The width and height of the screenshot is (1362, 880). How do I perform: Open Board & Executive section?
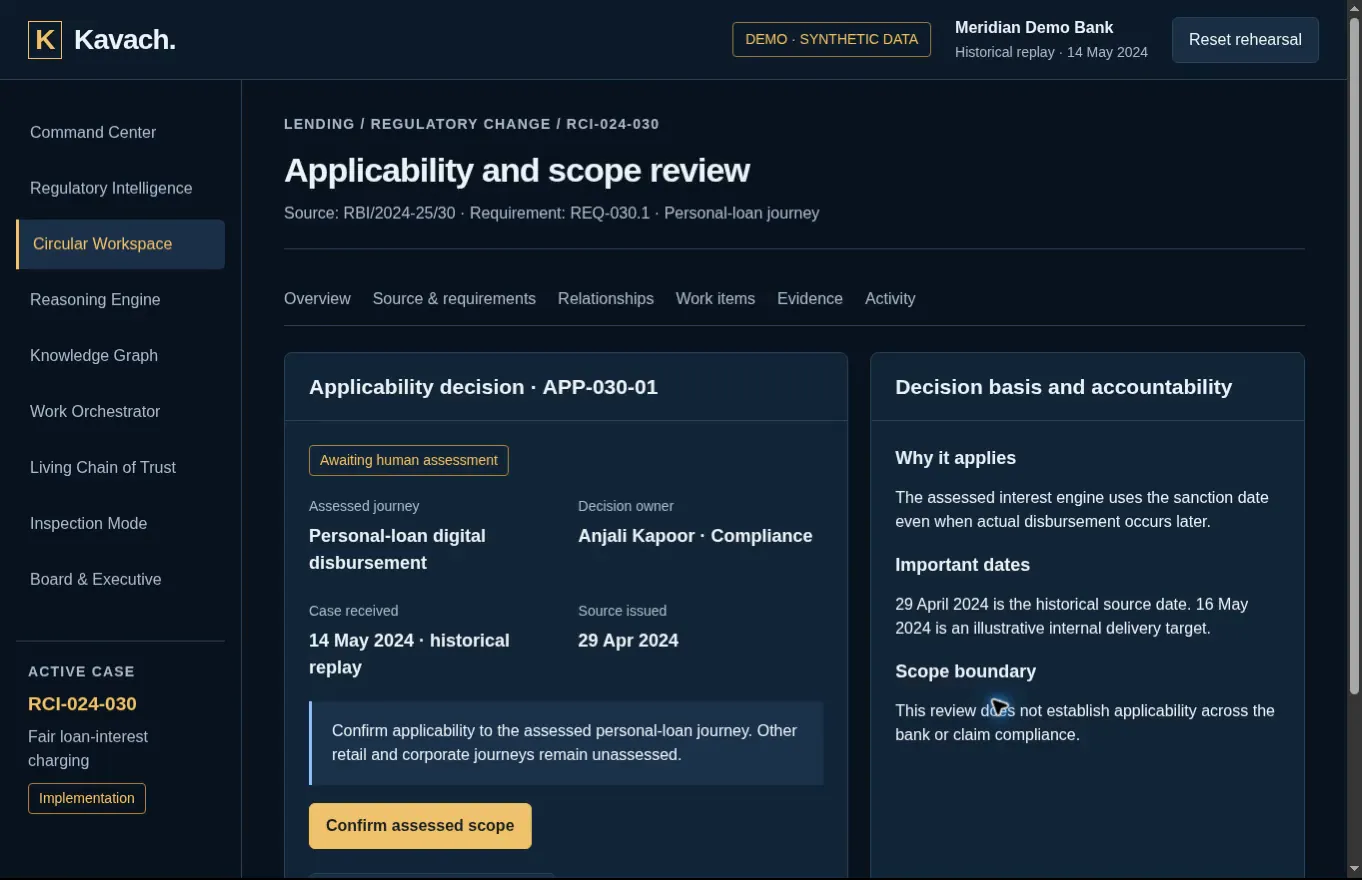pos(95,580)
